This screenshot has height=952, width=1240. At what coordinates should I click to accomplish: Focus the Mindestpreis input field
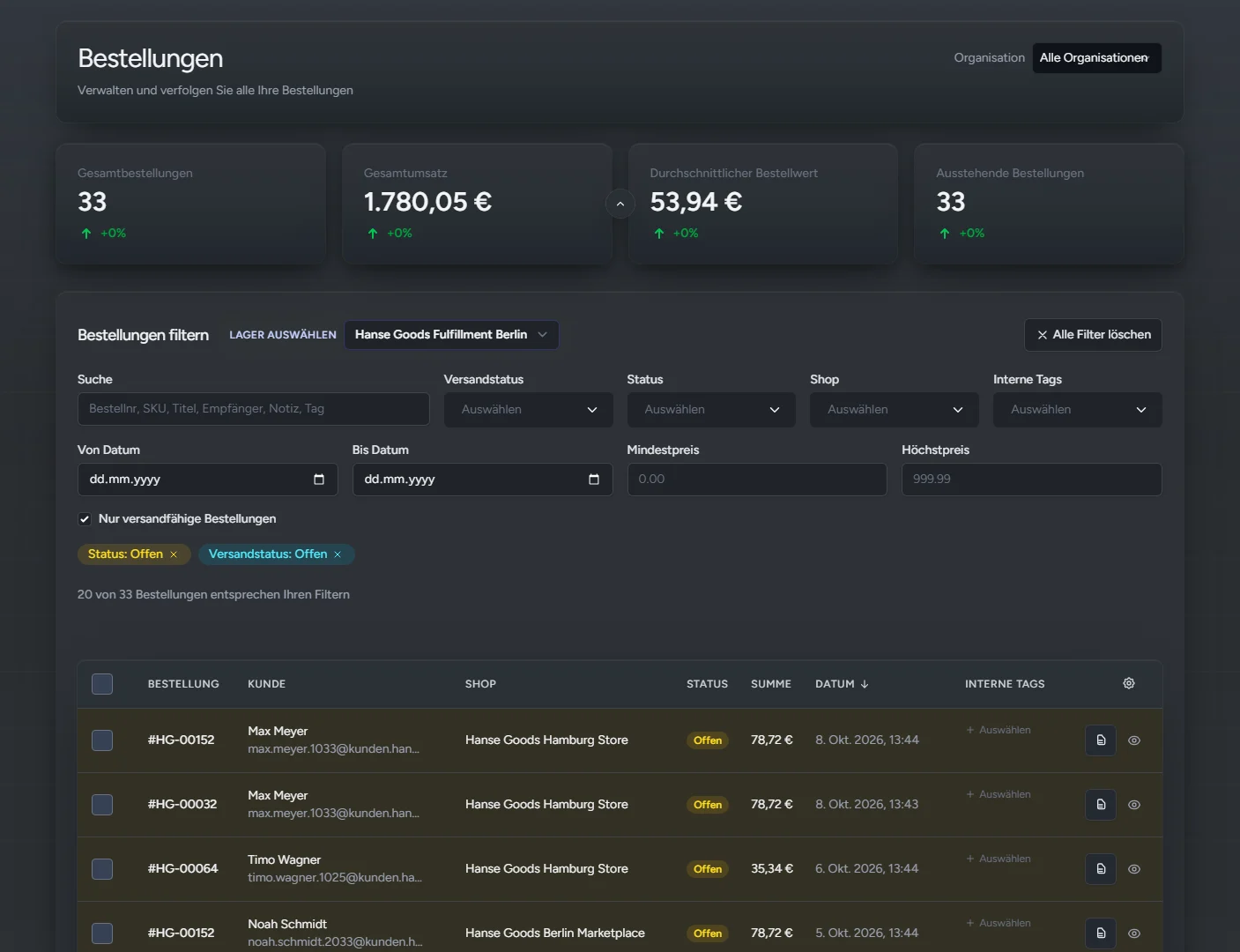point(757,480)
